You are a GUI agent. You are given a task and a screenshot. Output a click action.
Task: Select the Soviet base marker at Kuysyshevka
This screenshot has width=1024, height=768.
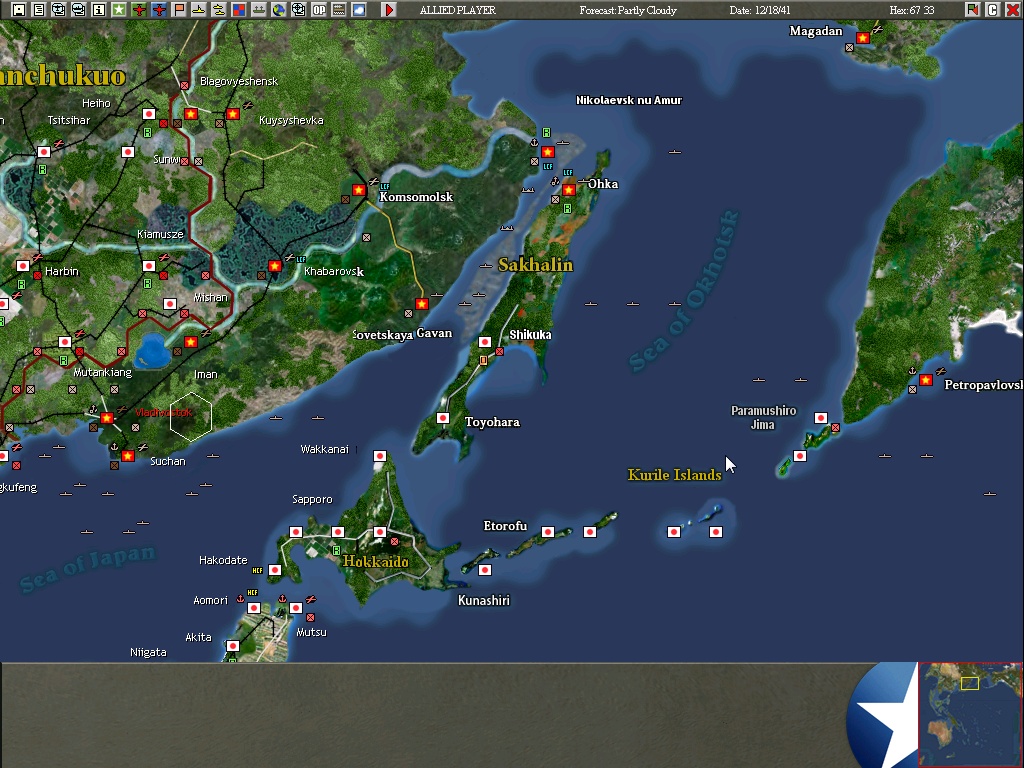click(232, 114)
